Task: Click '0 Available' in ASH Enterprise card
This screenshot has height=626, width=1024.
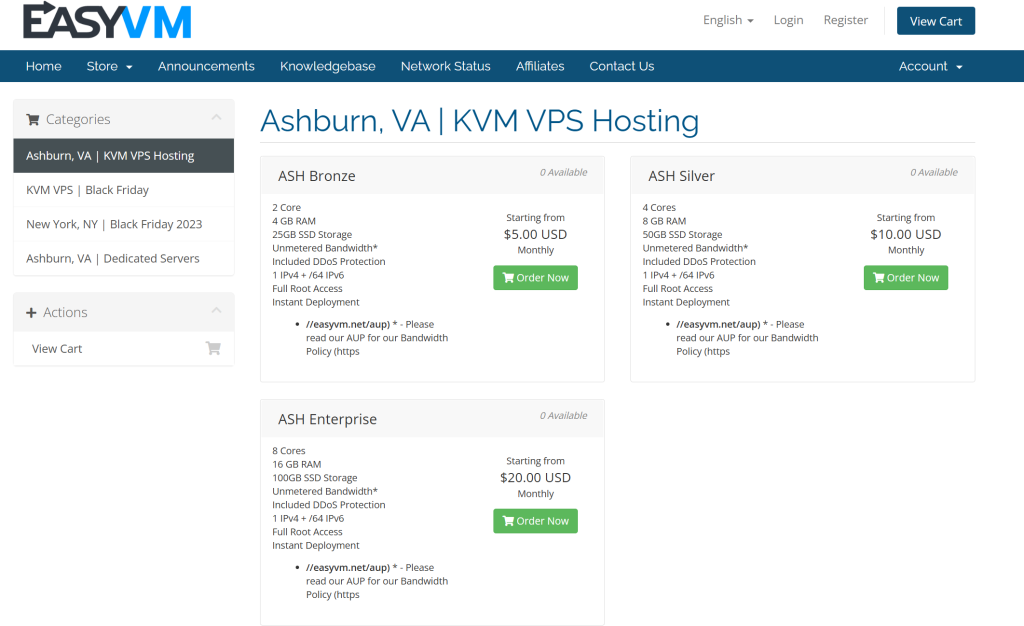Action: pos(563,416)
